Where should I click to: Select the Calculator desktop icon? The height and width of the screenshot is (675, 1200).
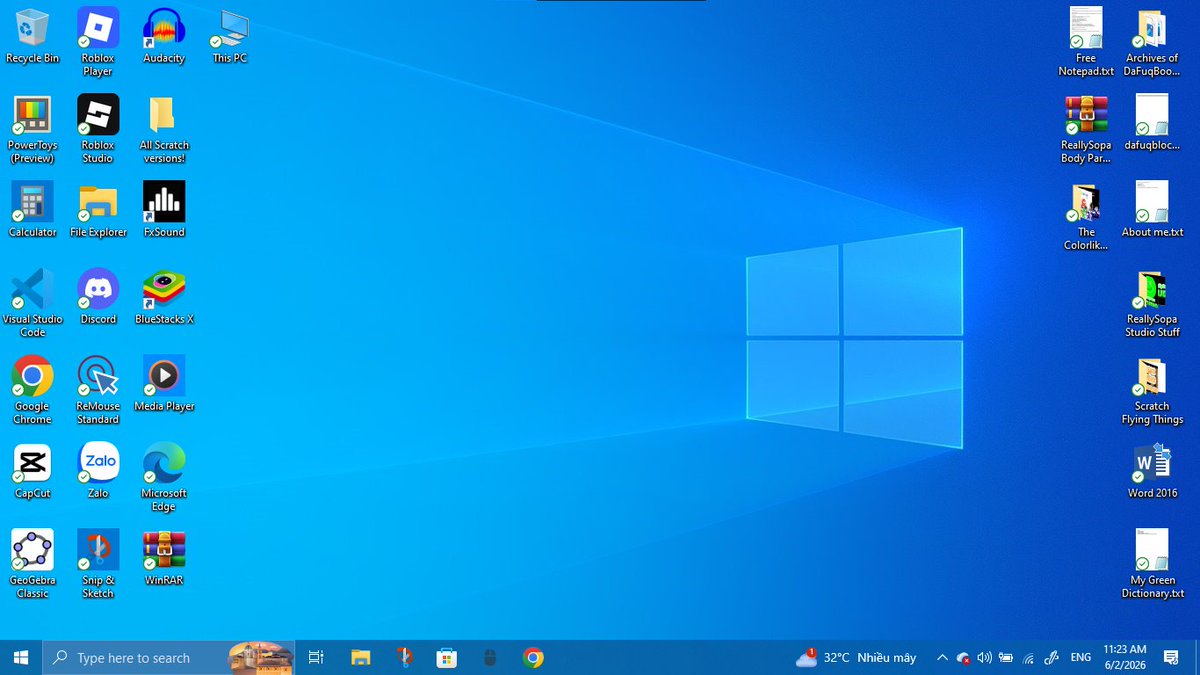tap(32, 210)
